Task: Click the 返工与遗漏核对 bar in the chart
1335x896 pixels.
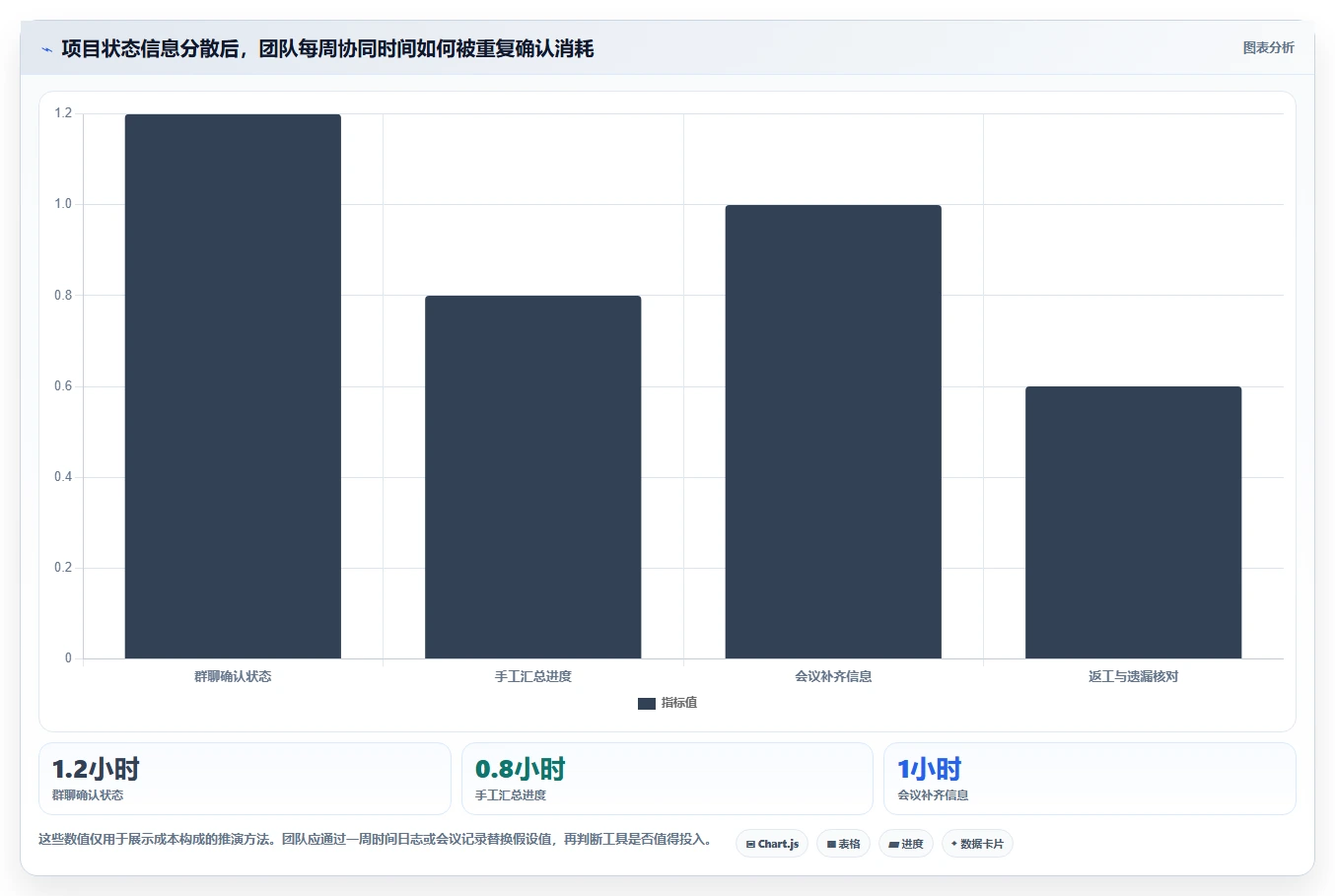Action: point(1134,522)
